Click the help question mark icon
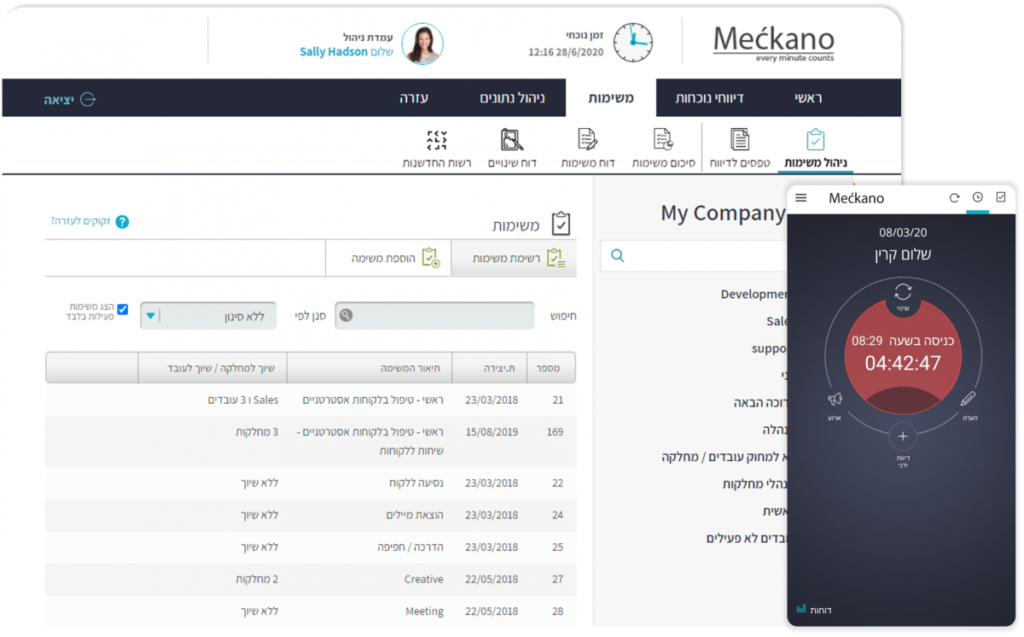This screenshot has width=1024, height=637. (x=122, y=222)
